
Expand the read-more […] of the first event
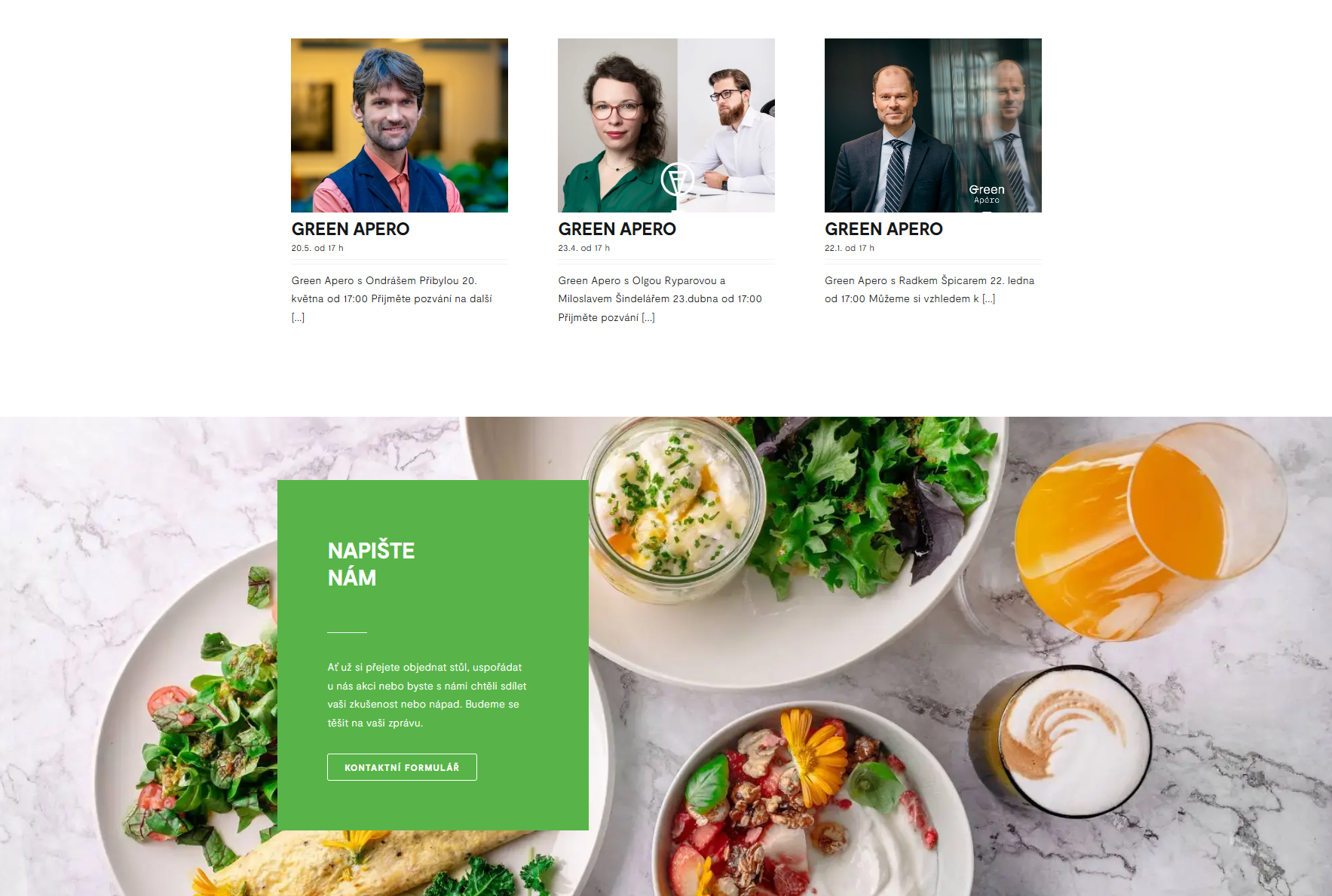298,317
